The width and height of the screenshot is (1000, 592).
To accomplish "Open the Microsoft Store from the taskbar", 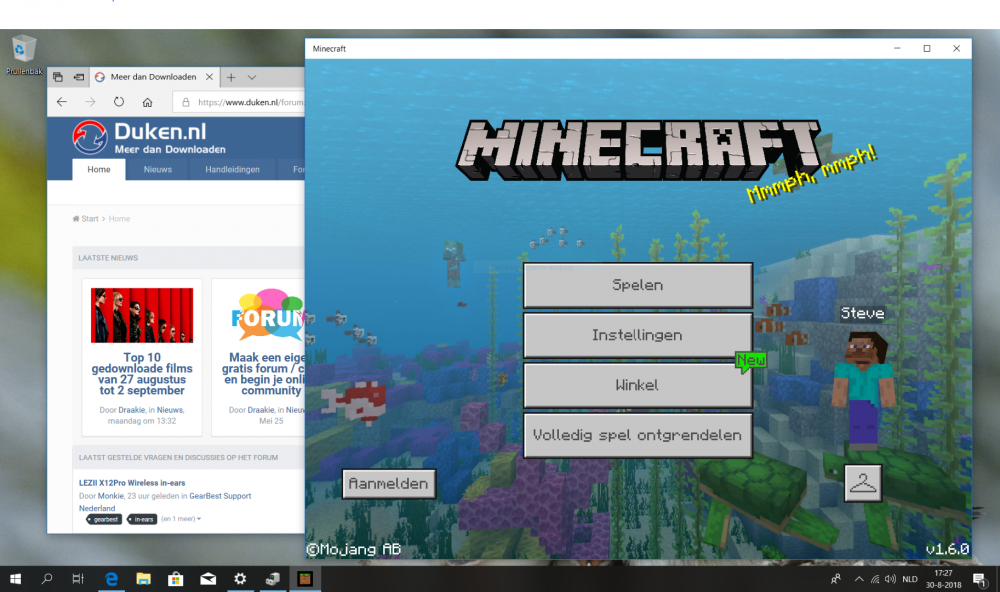I will click(x=176, y=578).
